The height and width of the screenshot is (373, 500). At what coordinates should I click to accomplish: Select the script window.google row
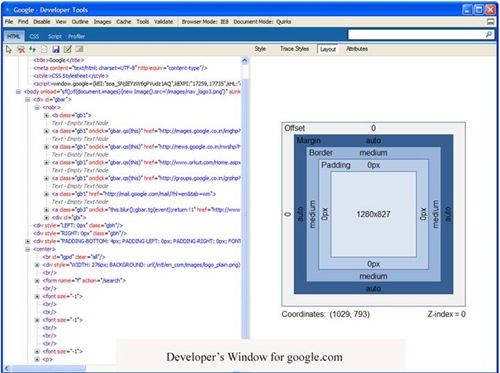[137, 84]
